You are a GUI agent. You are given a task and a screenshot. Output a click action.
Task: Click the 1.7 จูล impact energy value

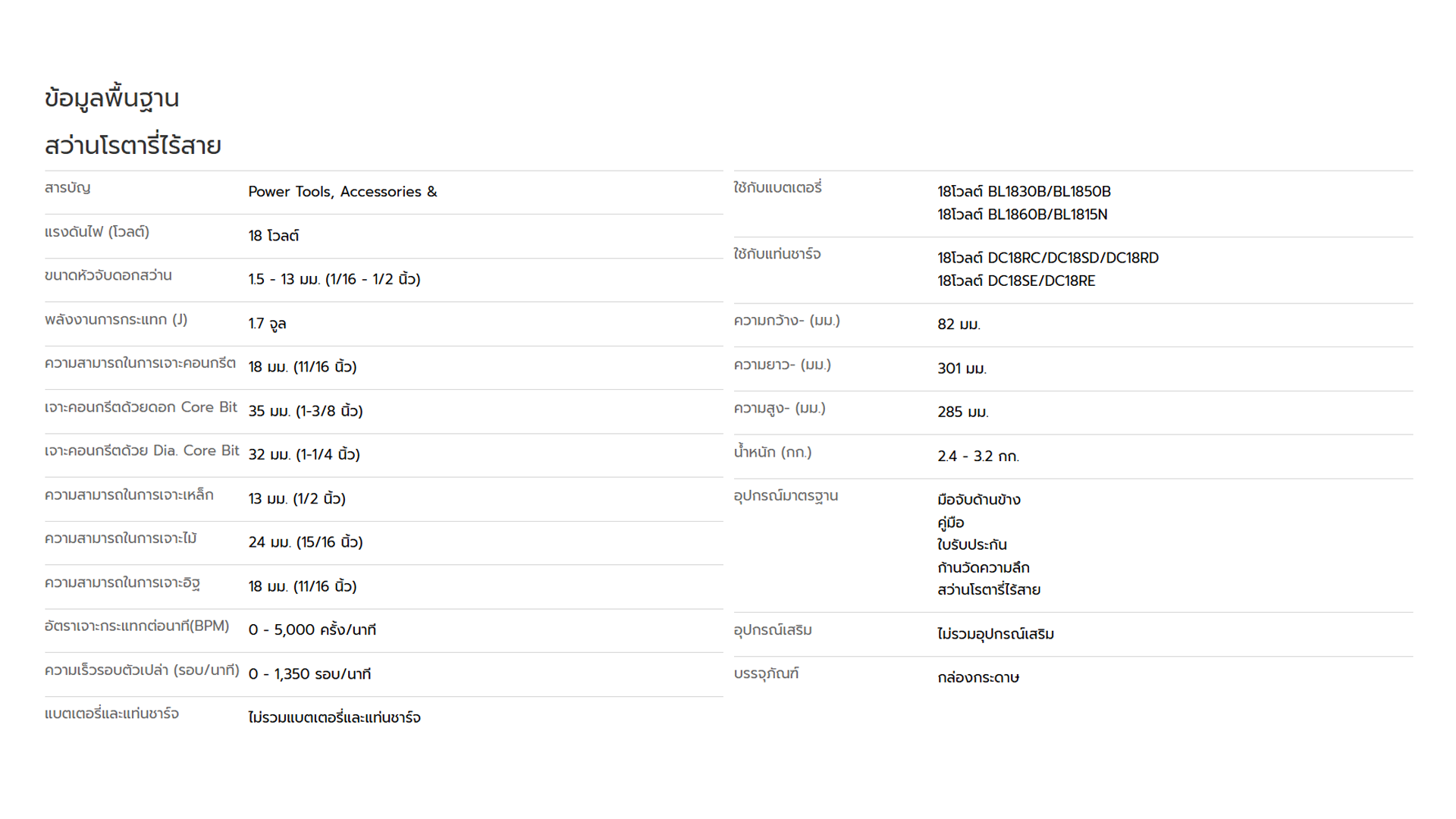pyautogui.click(x=267, y=324)
